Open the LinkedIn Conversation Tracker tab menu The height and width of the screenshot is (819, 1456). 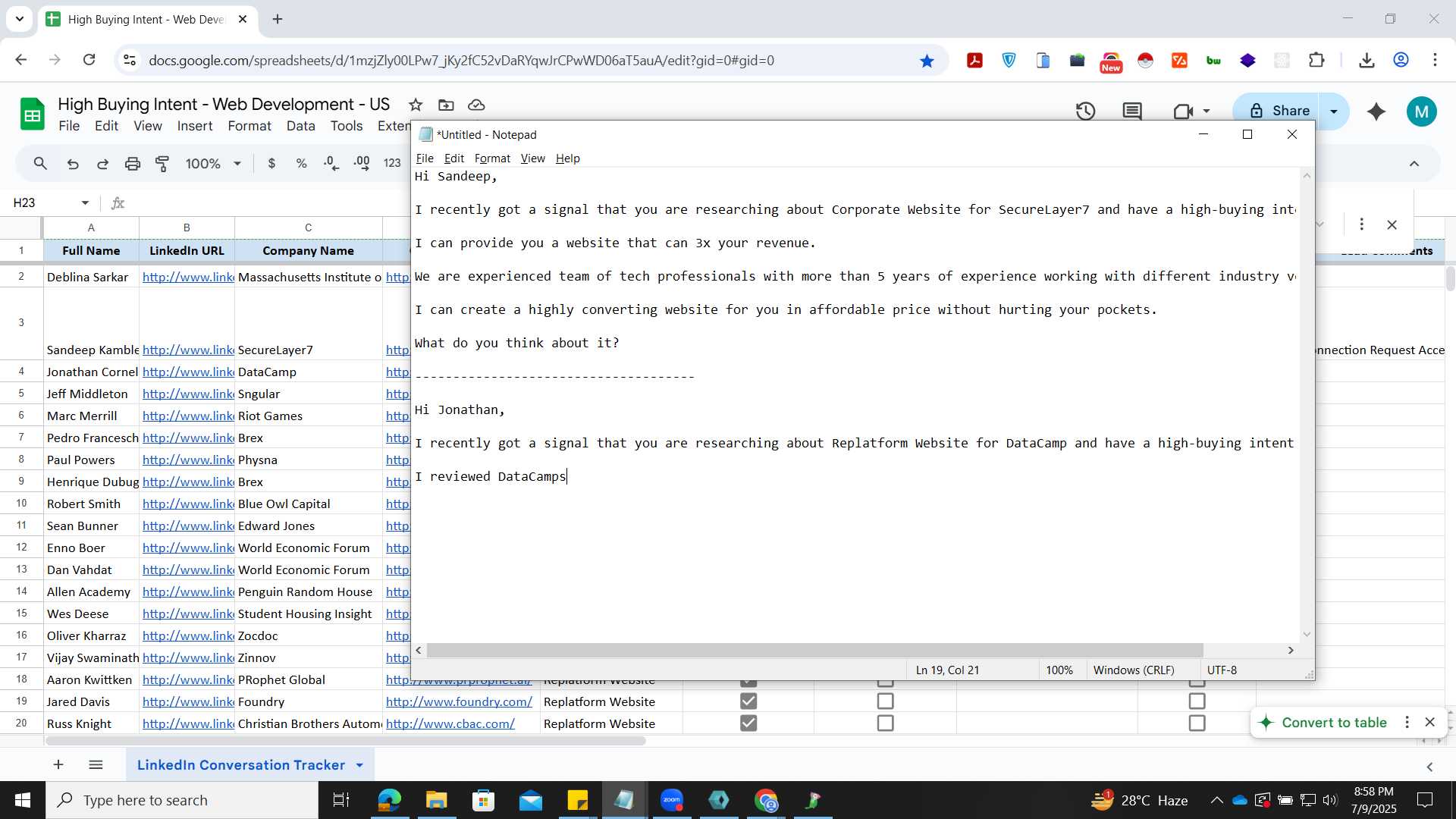point(359,765)
